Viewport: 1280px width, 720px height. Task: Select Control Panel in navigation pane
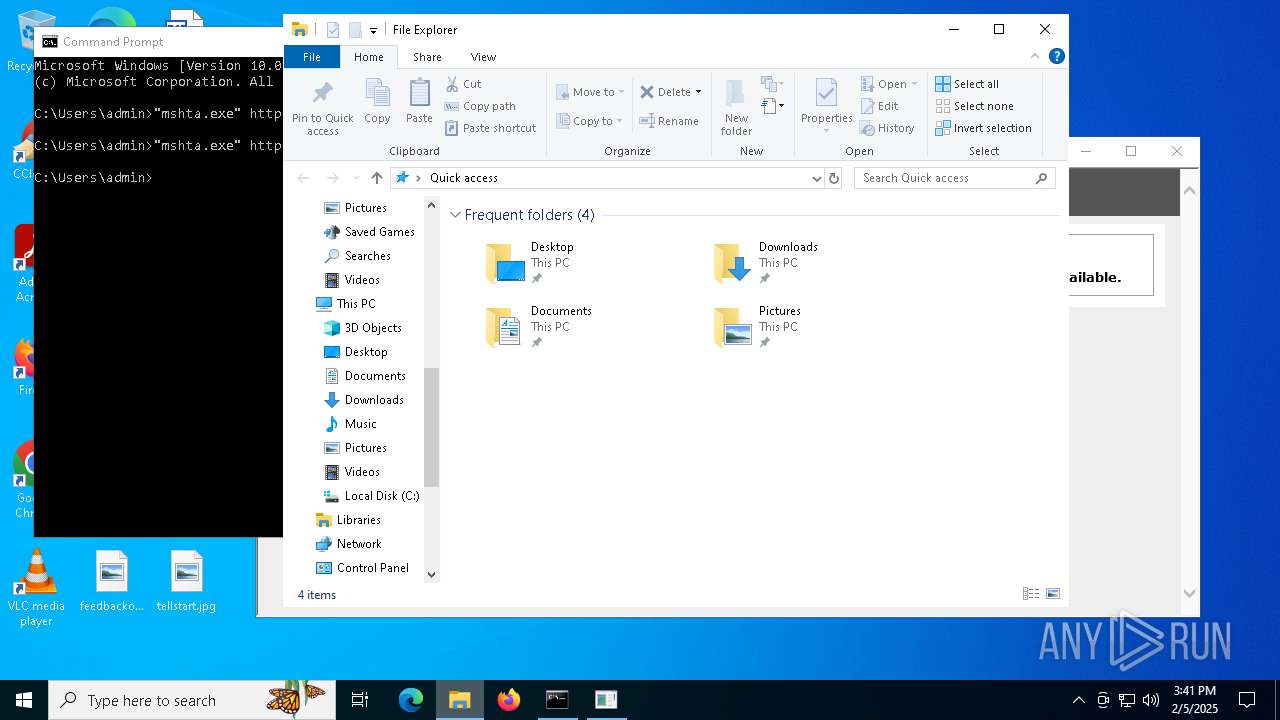point(362,568)
